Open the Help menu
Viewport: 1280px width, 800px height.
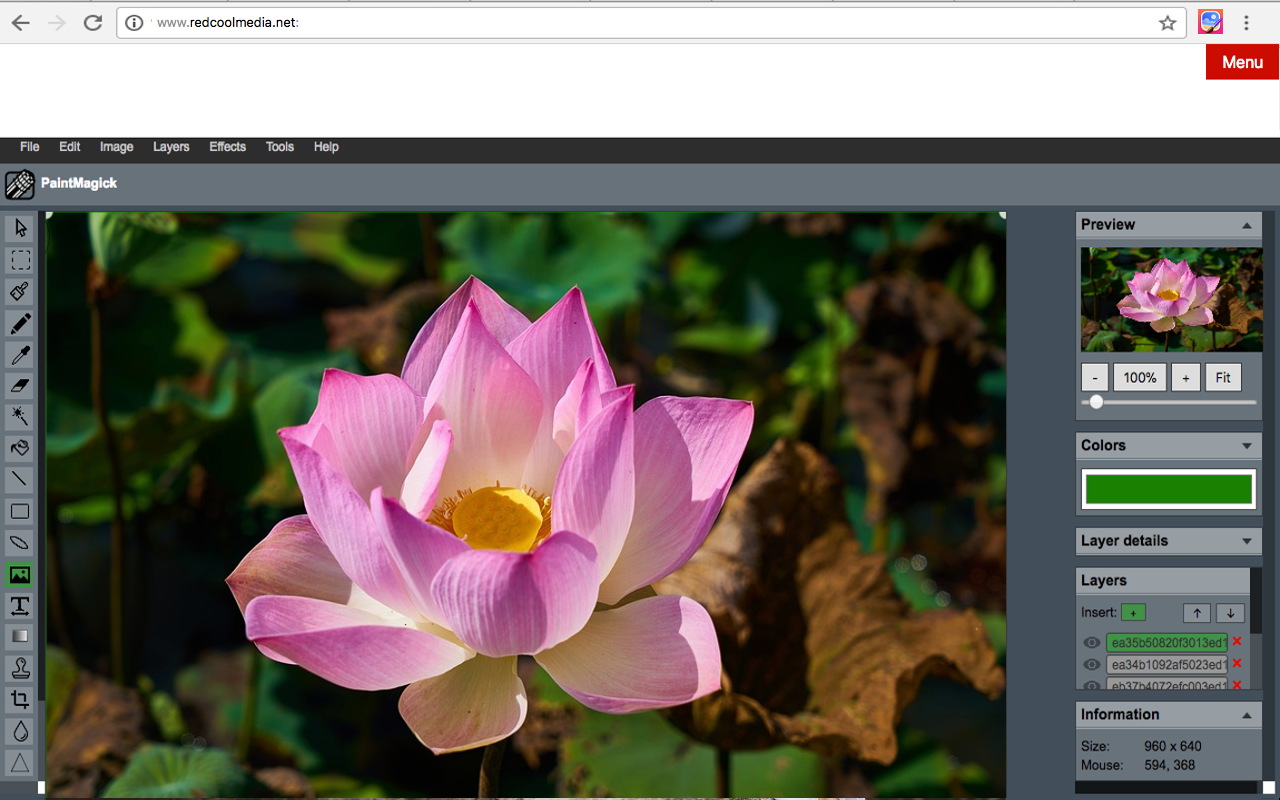(x=326, y=147)
